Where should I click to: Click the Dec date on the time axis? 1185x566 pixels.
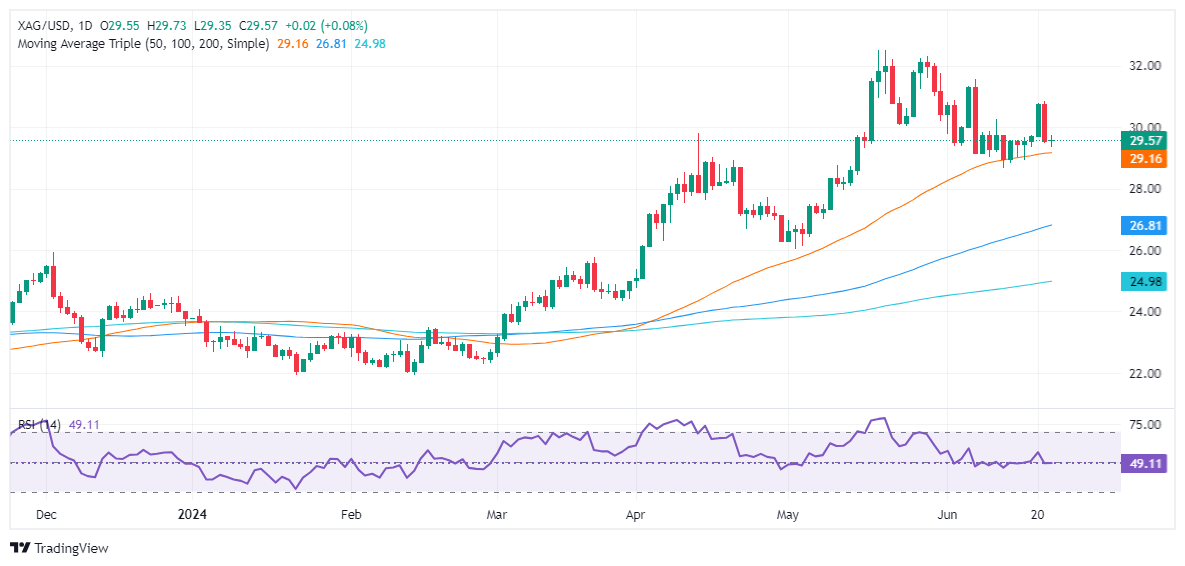tap(47, 514)
